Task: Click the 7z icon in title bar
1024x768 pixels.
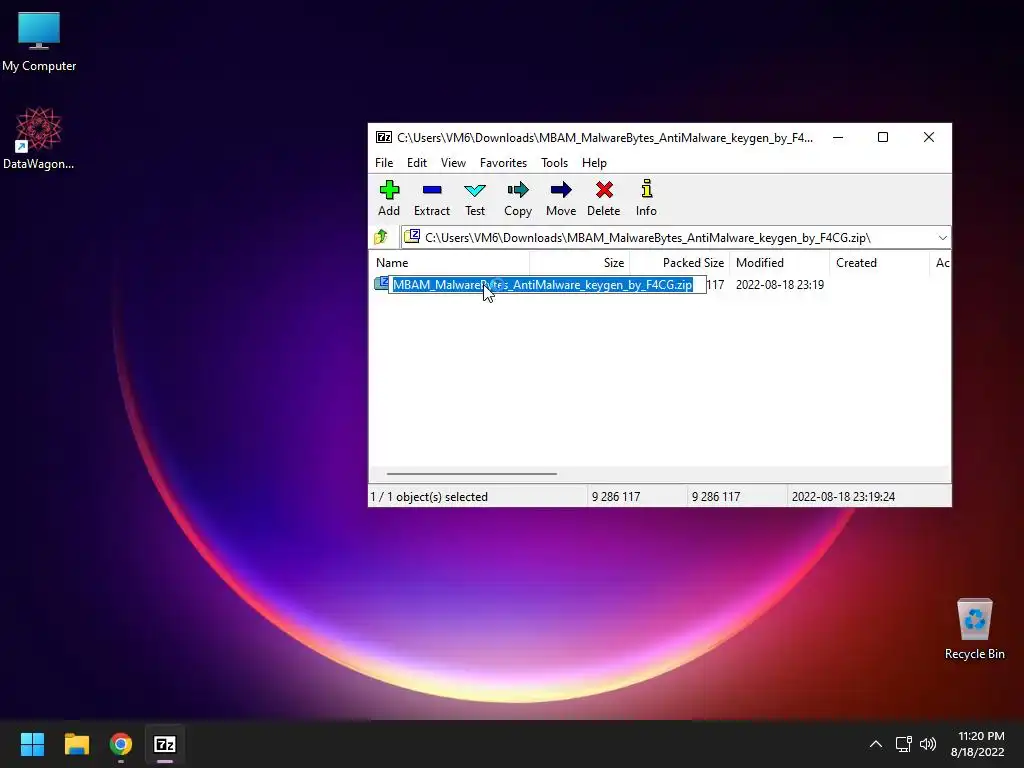Action: 384,137
